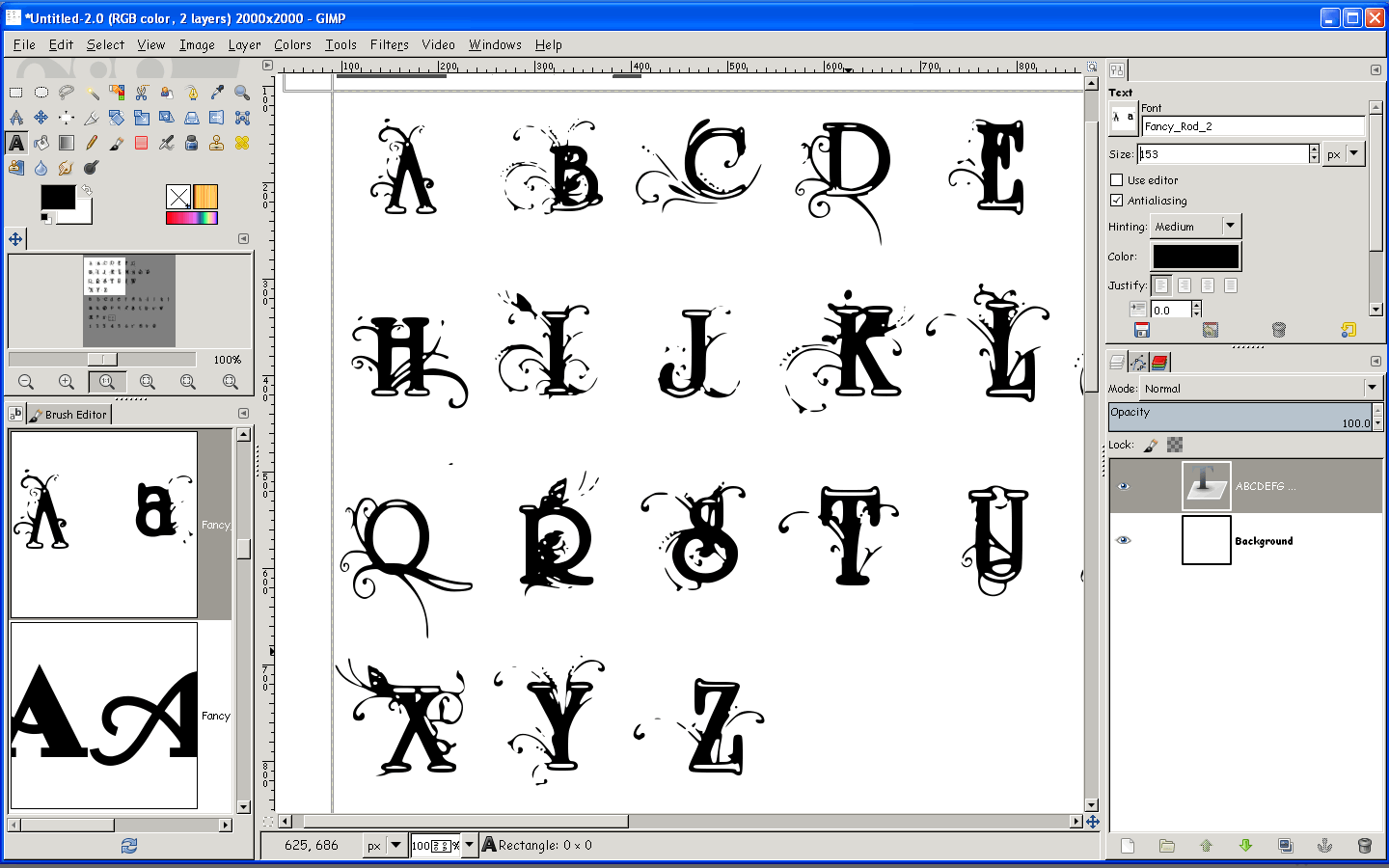This screenshot has height=868, width=1389.
Task: Select the Color Picker eyedropper tool
Action: 217,93
